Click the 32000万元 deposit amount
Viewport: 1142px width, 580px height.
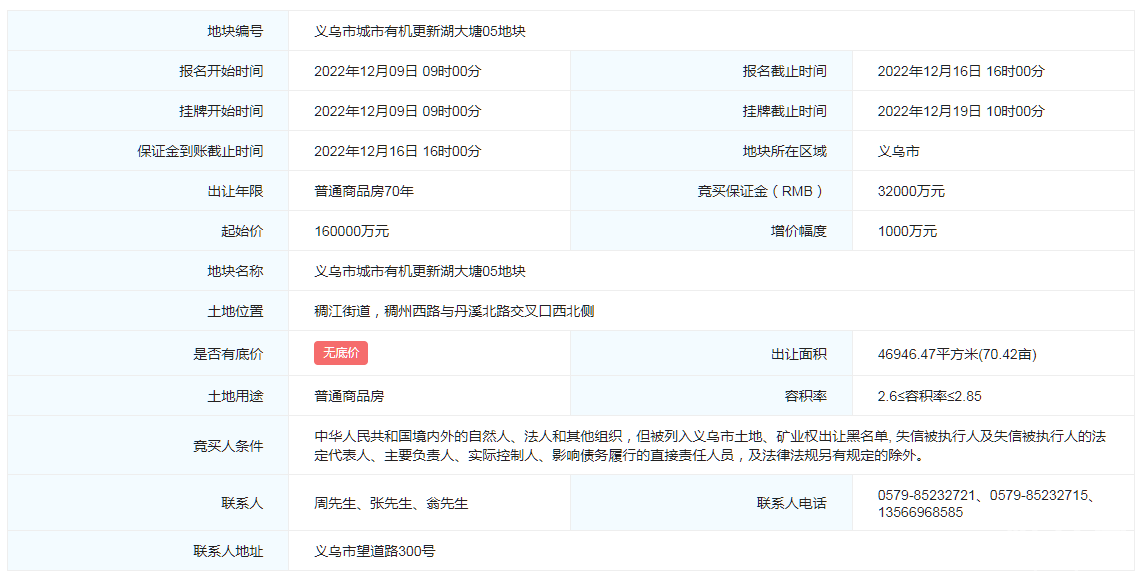(x=910, y=191)
